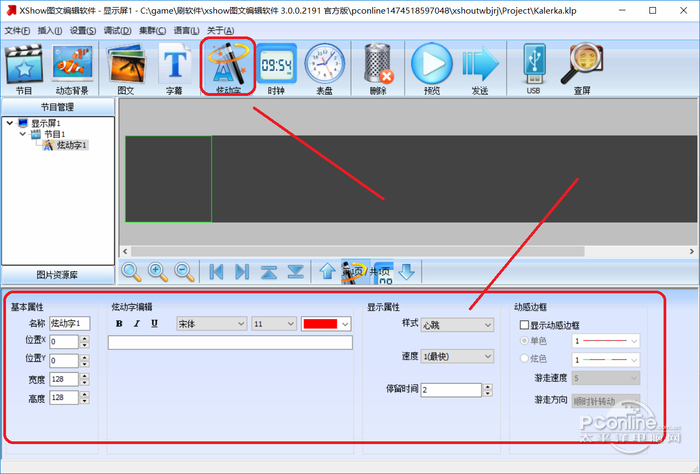Open the 关于(A) menu
The height and width of the screenshot is (474, 700).
(220, 30)
